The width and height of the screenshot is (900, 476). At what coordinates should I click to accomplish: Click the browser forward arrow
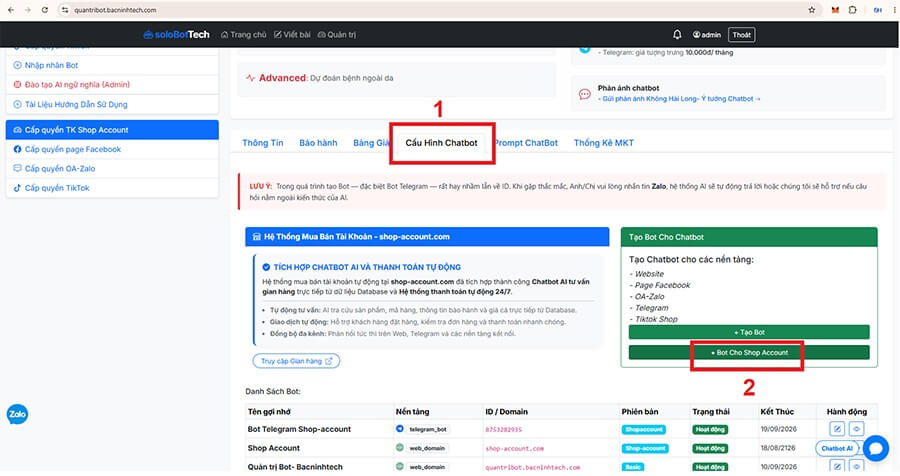tap(28, 10)
